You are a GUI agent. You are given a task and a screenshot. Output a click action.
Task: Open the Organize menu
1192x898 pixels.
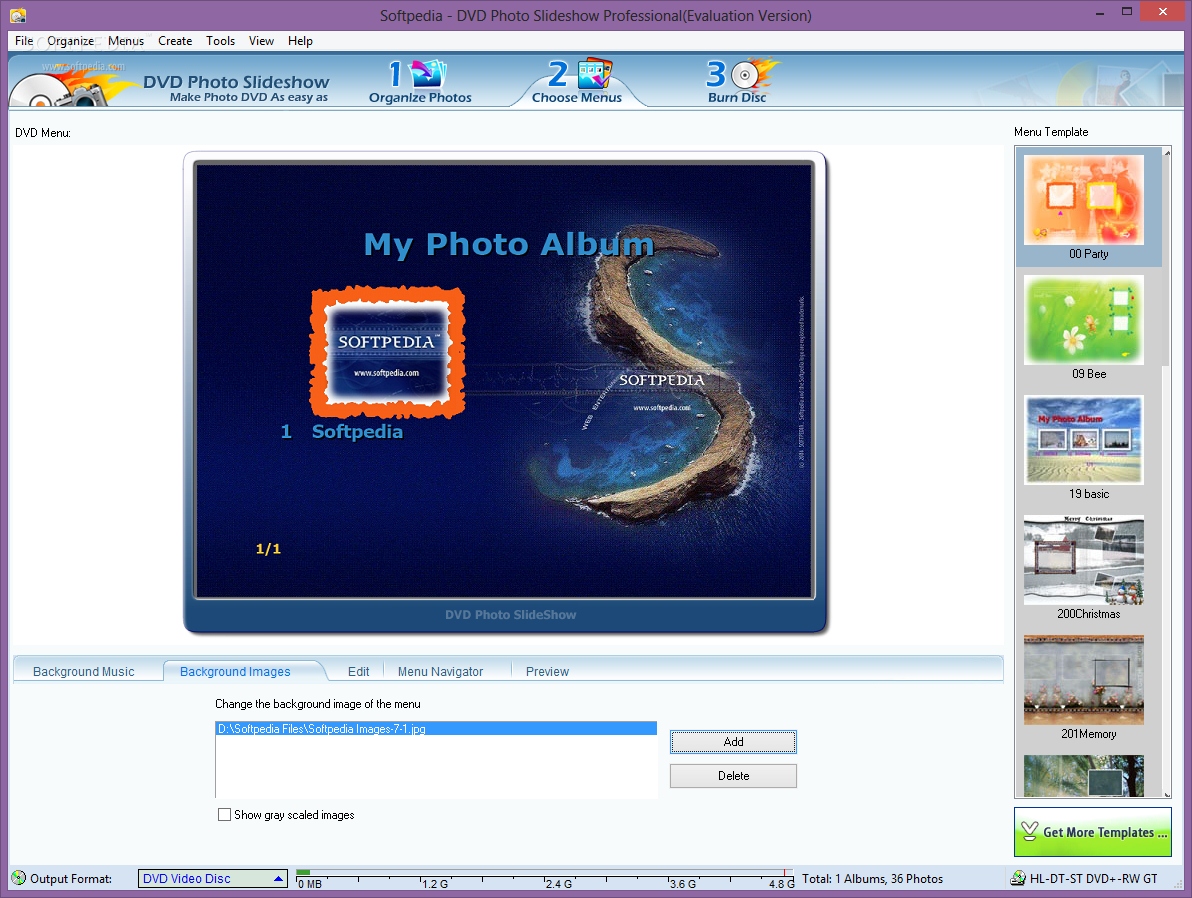pyautogui.click(x=71, y=41)
